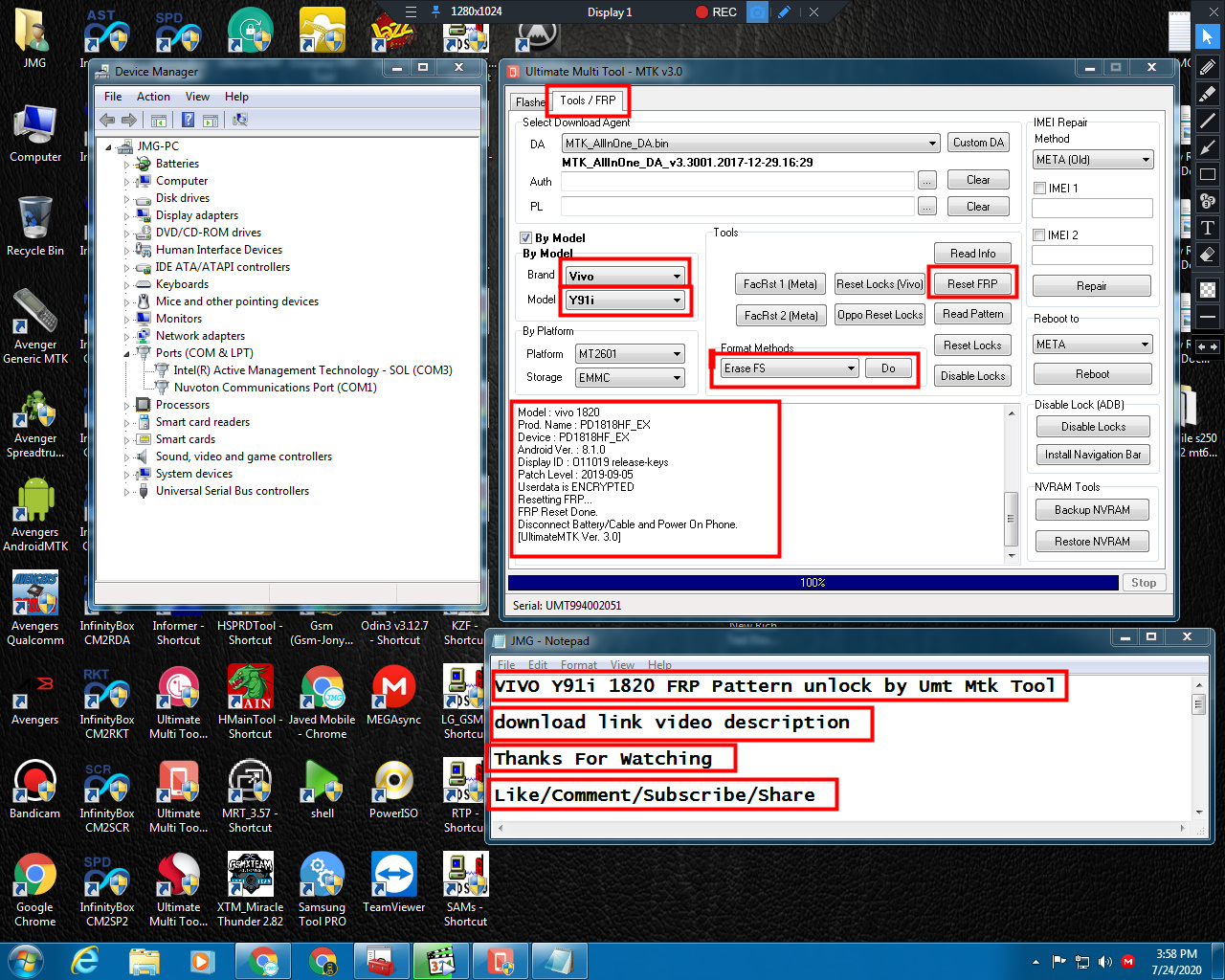
Task: Collapse the Ports (COM & LPT) tree node
Action: coord(125,352)
